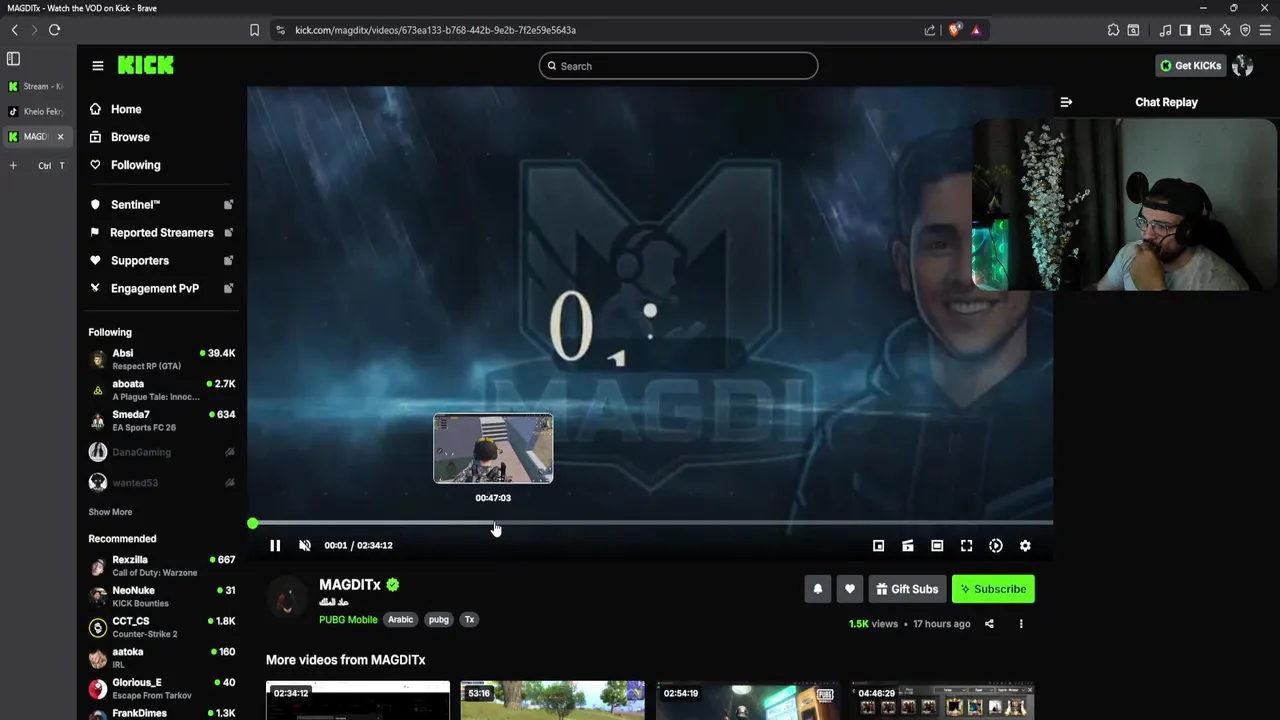Open the 02:34:12 video thumbnail

tap(358, 700)
